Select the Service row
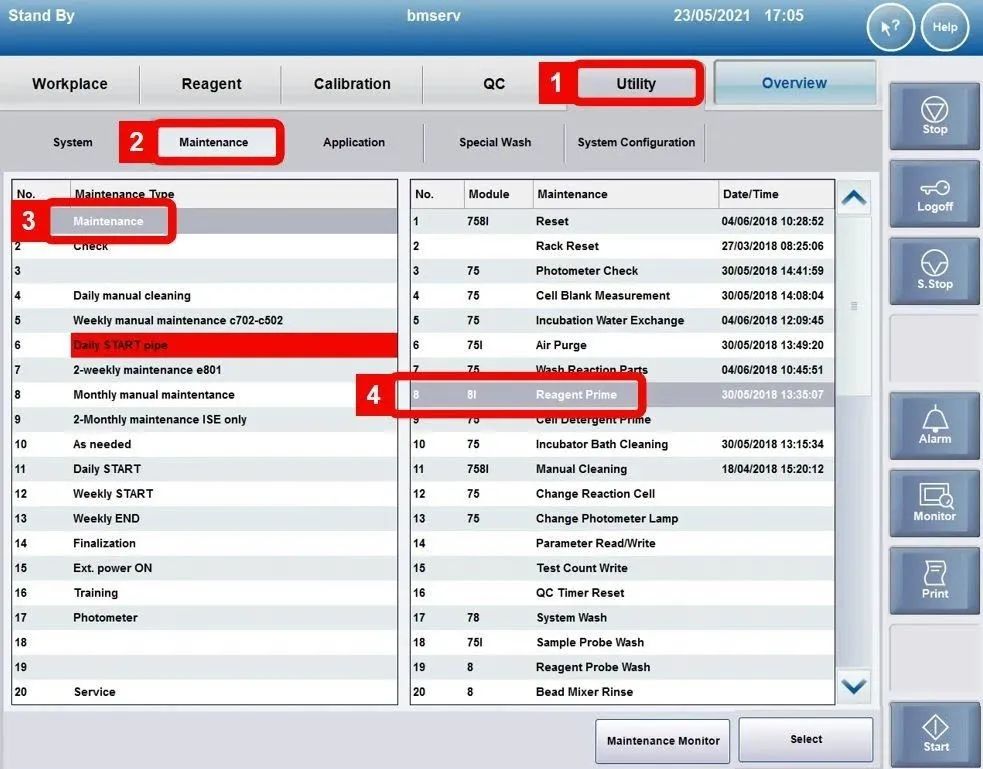 coord(205,691)
